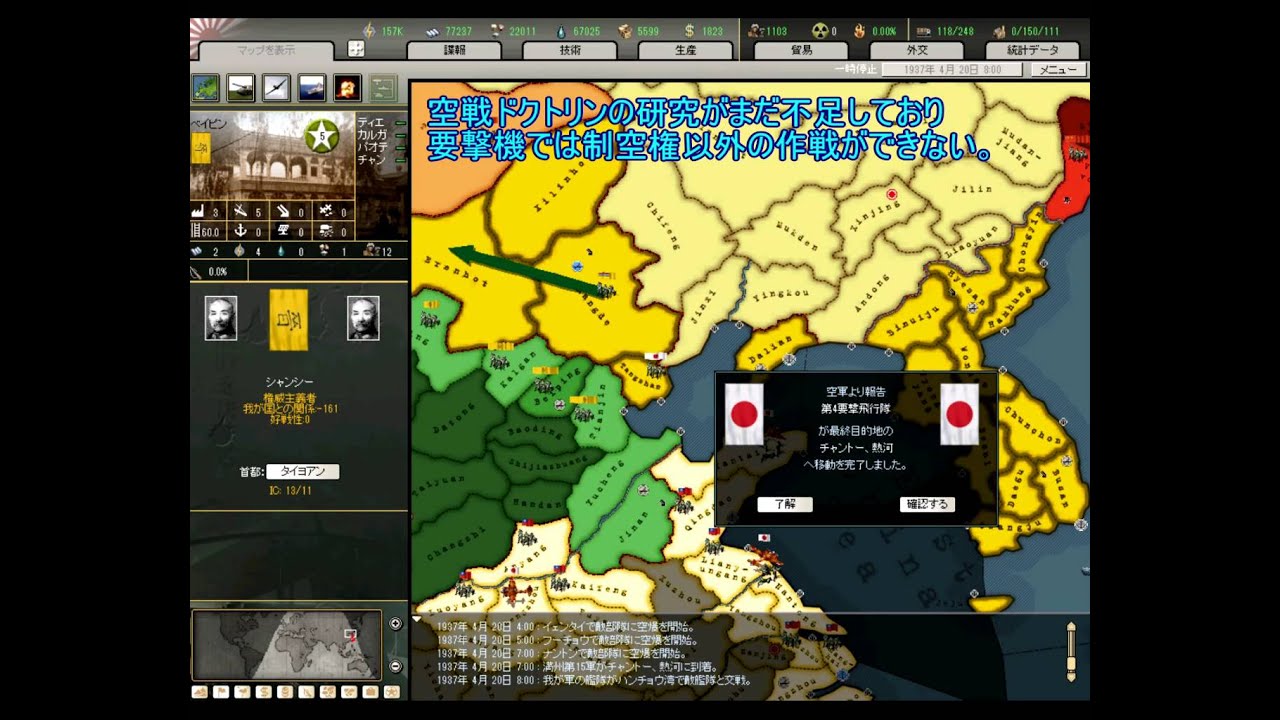This screenshot has width=1280, height=720.
Task: Zoom in on the minimap
Action: (x=395, y=624)
